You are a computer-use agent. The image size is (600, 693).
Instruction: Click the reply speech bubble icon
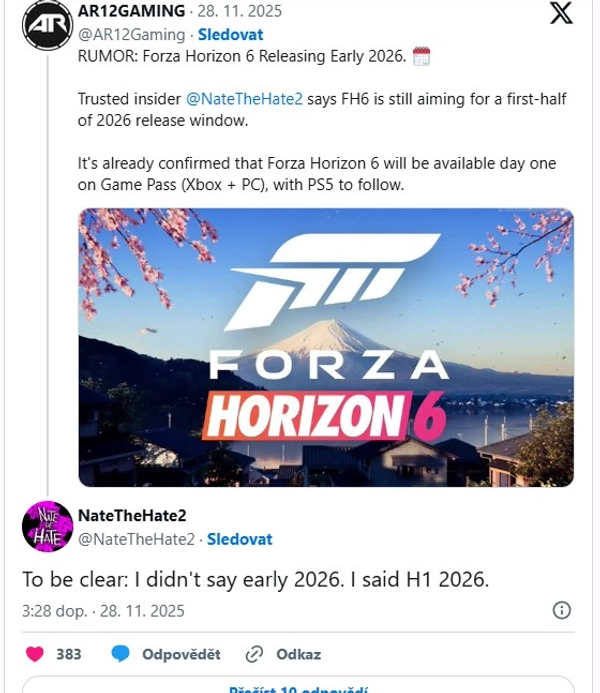coord(121,654)
